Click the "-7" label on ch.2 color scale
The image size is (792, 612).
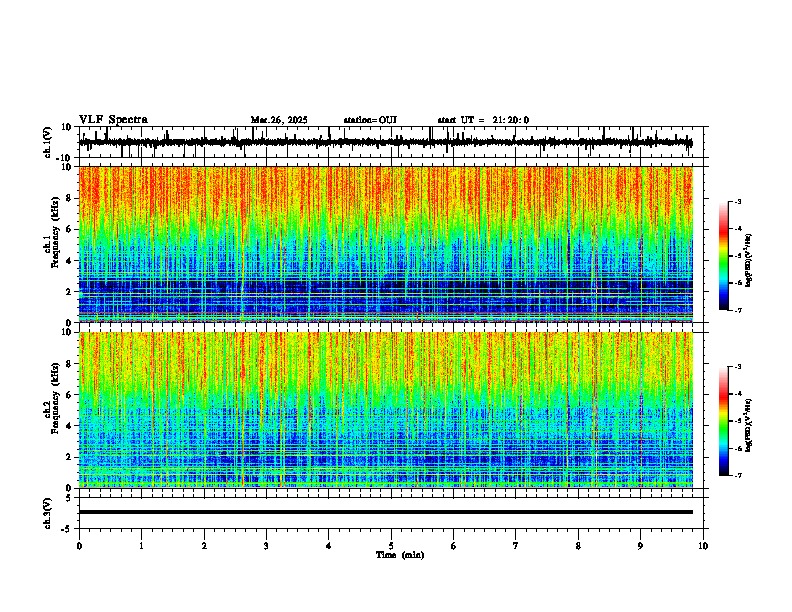point(738,475)
